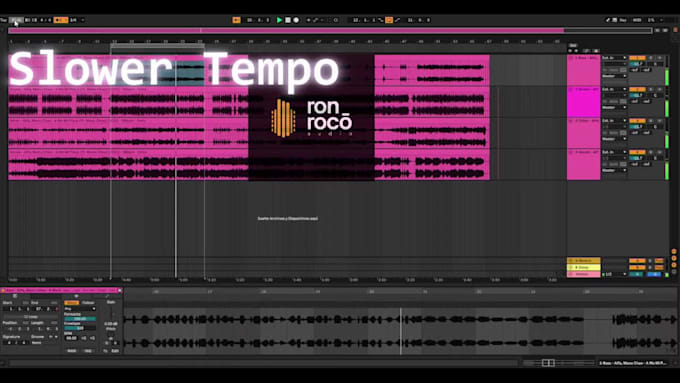The image size is (680, 383).
Task: Toggle the Bass track activator button
Action: pos(637,58)
